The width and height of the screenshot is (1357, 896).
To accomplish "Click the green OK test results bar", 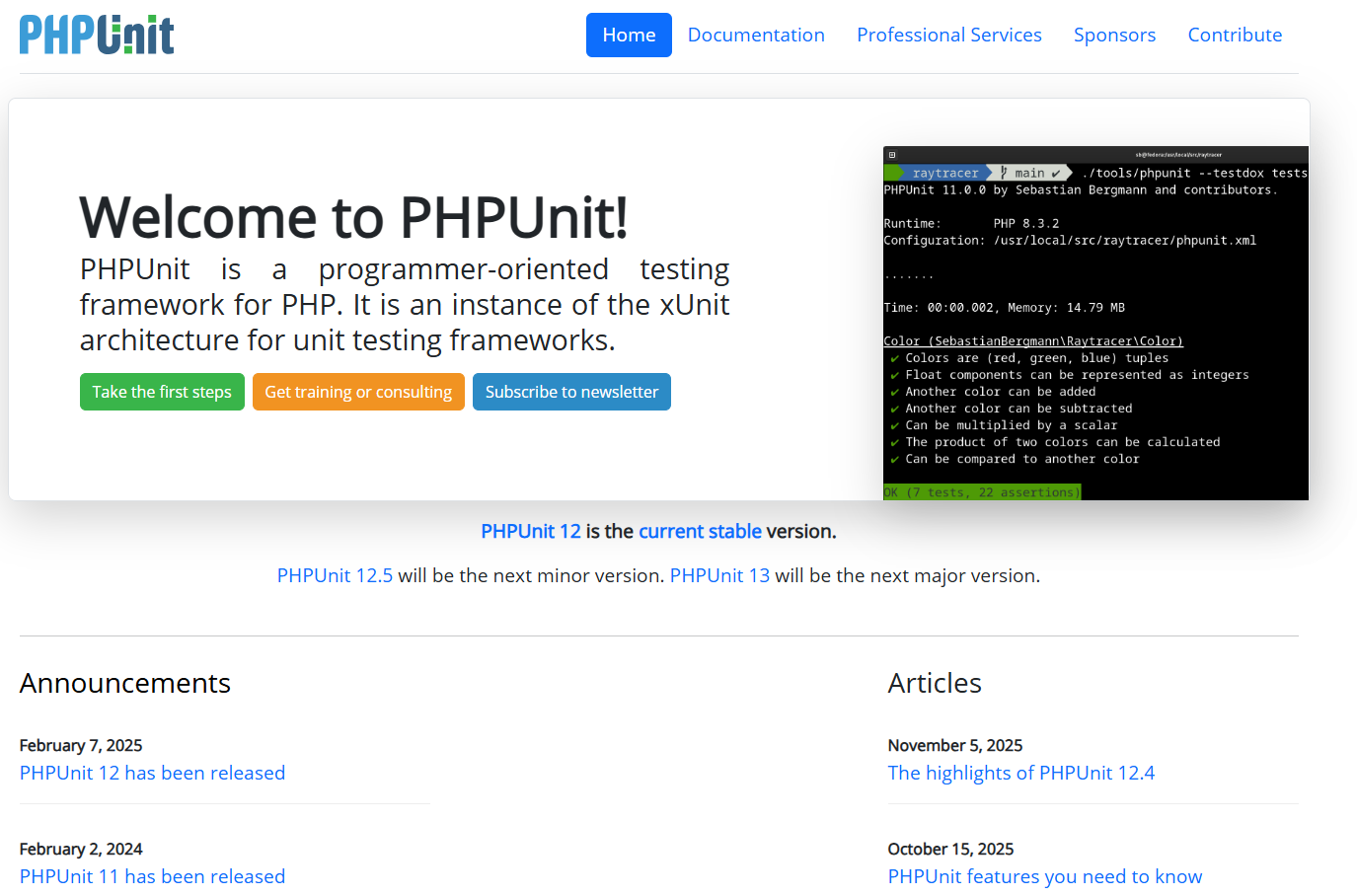I will click(x=982, y=491).
